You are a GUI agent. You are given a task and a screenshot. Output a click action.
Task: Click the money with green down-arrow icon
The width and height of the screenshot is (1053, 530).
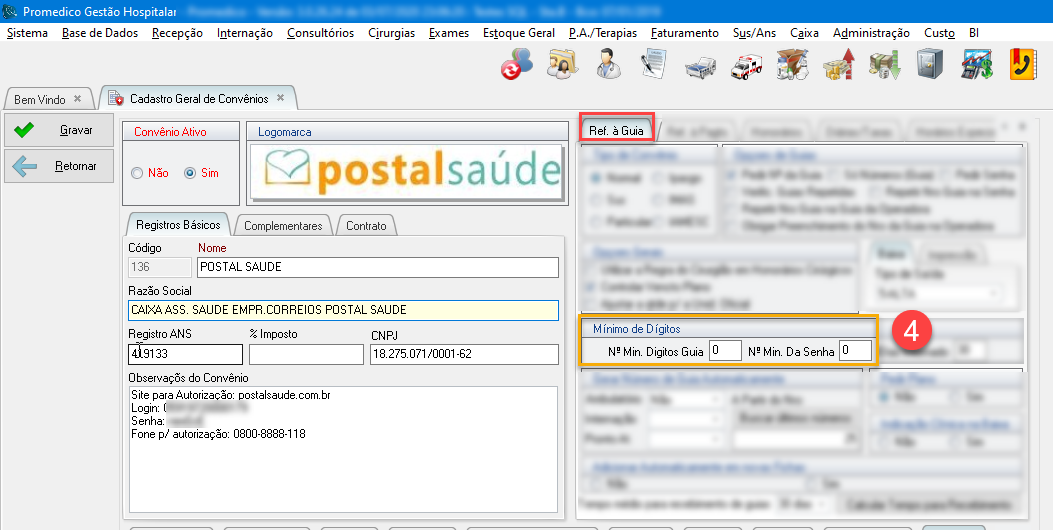click(884, 65)
